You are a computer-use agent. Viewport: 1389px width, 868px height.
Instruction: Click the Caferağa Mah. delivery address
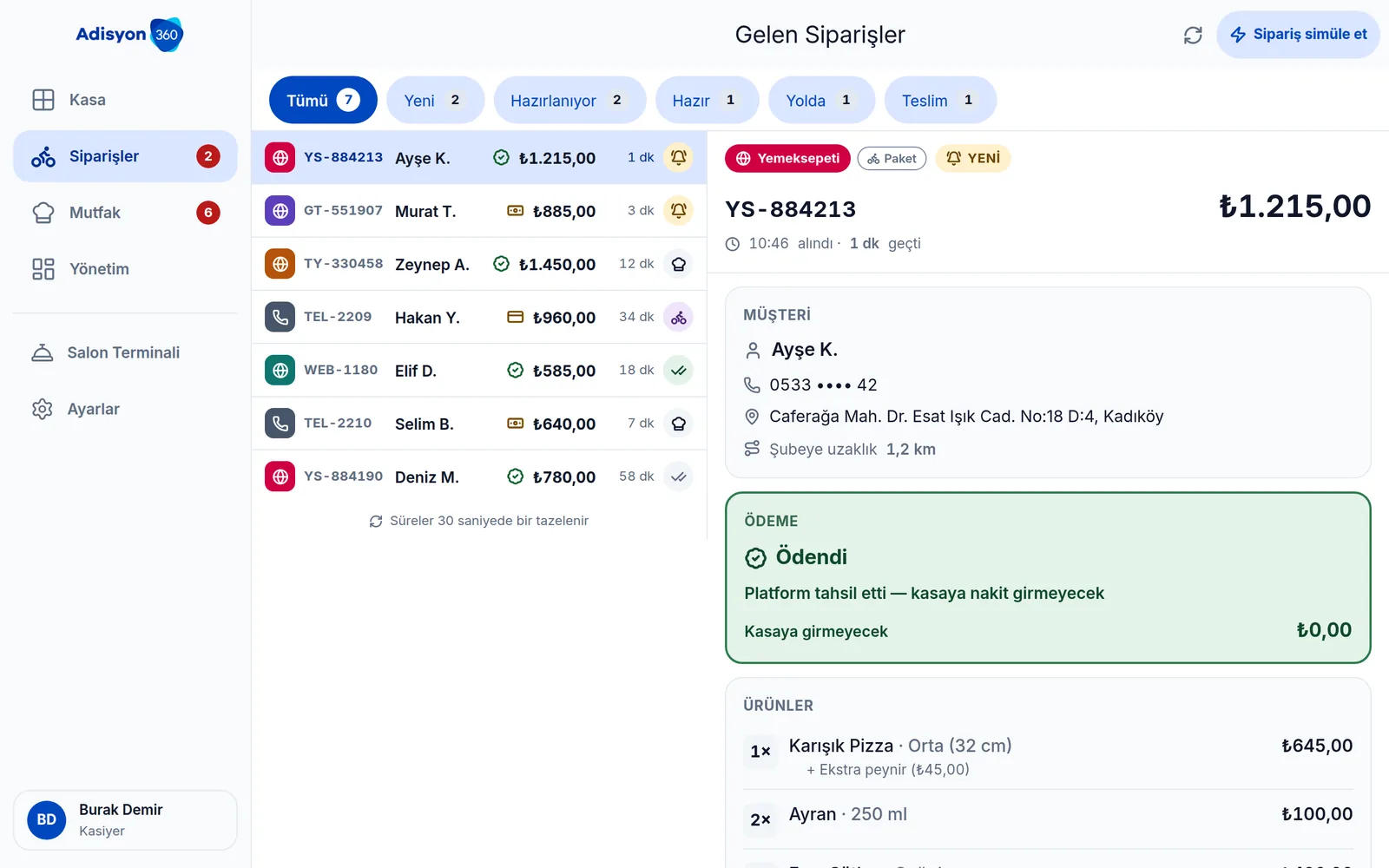click(x=966, y=417)
